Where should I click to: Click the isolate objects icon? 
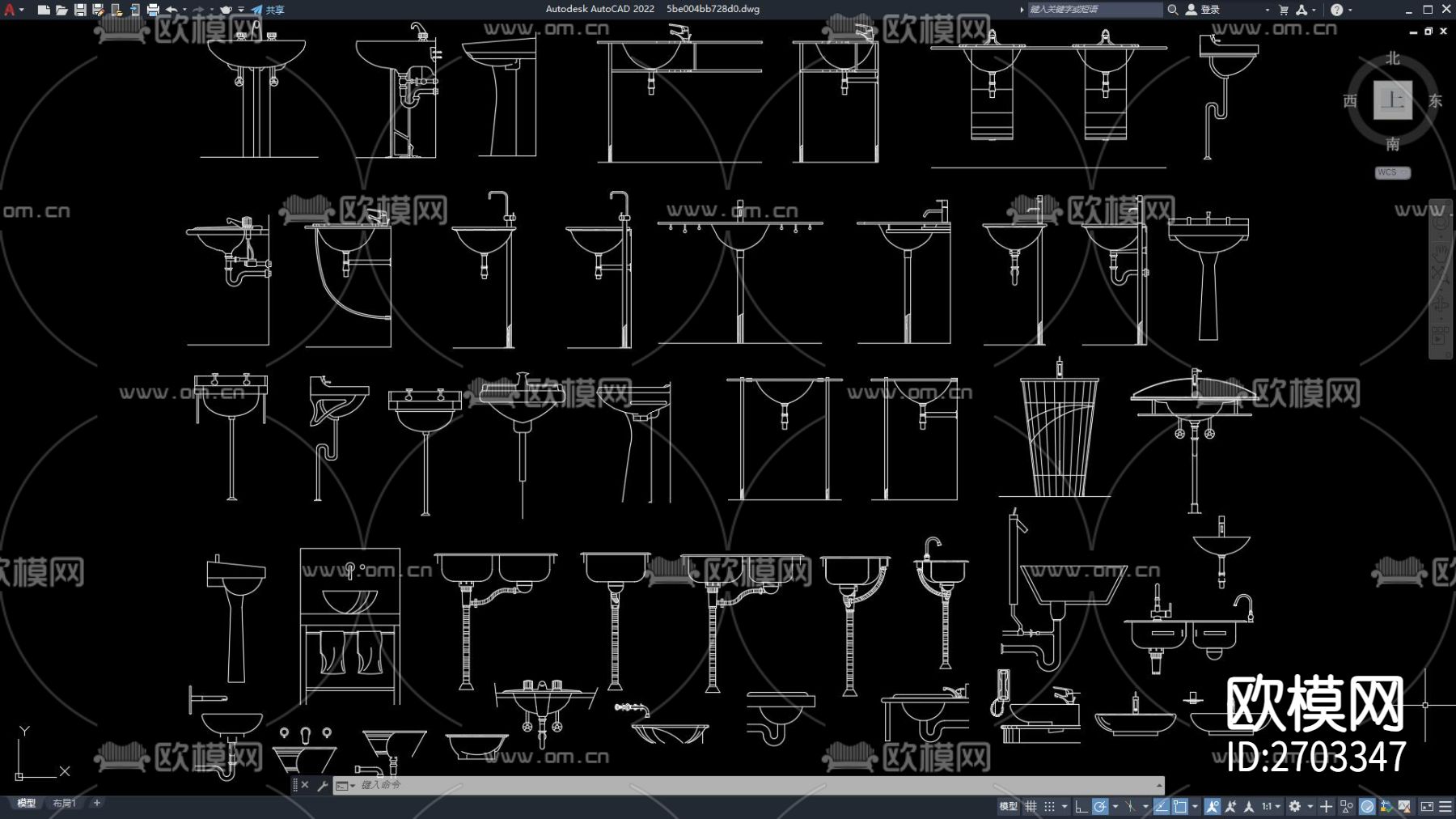click(1347, 806)
